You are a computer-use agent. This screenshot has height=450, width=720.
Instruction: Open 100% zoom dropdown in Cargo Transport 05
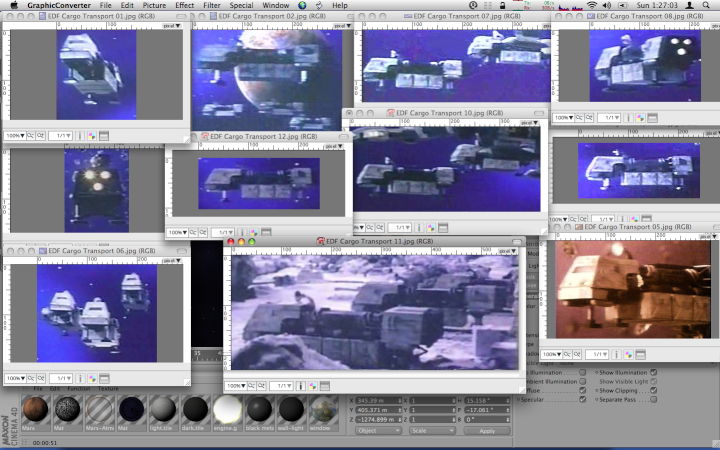coord(551,354)
